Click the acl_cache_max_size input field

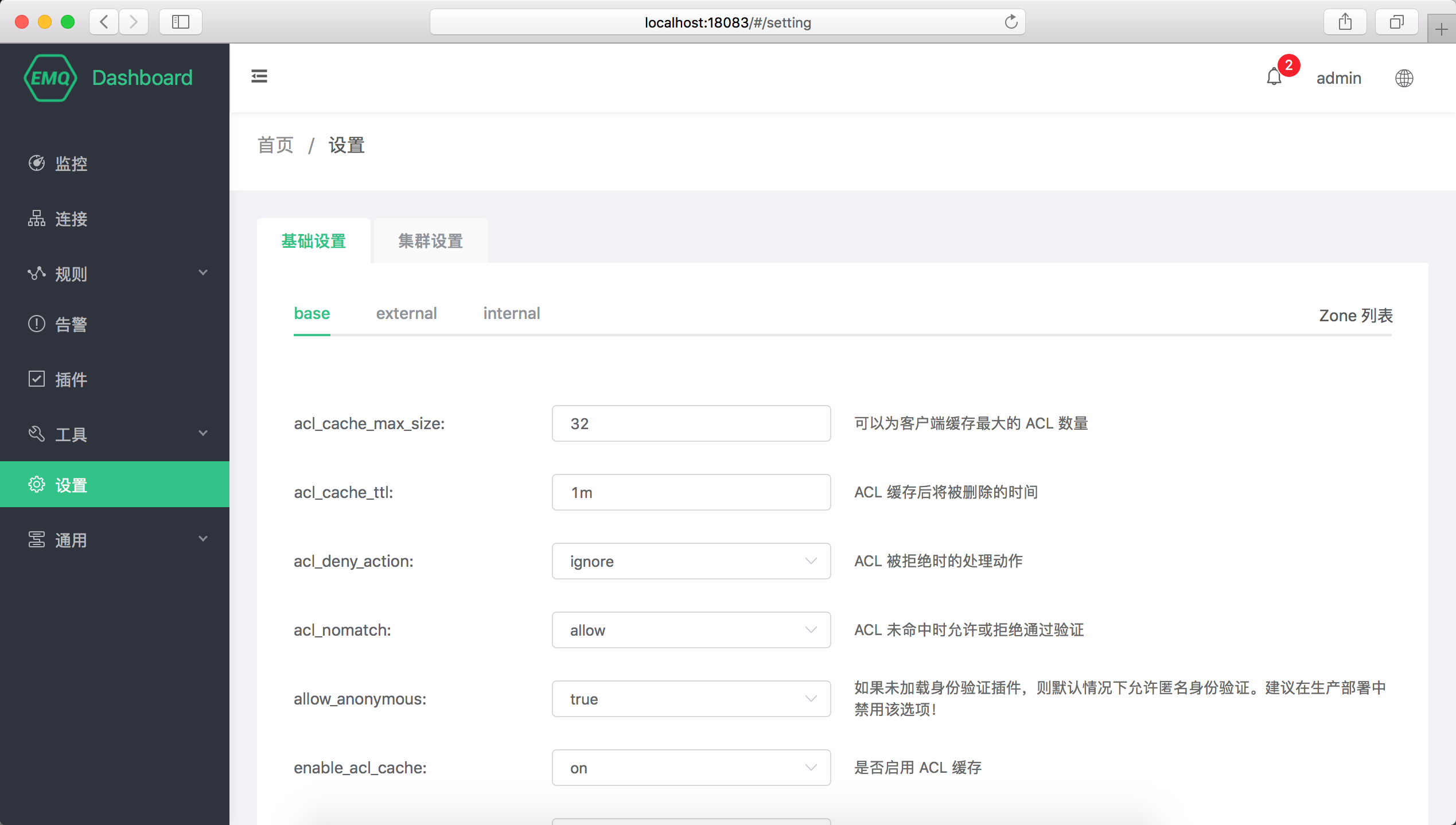click(691, 423)
